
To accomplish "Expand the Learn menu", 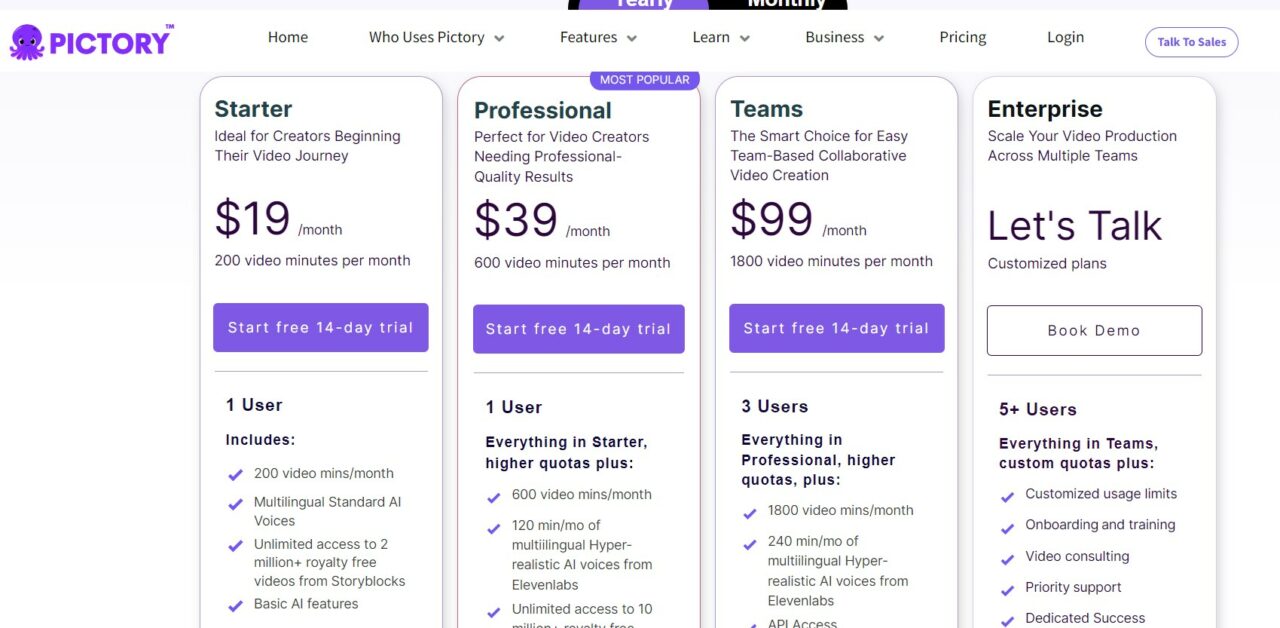I will [747, 37].
